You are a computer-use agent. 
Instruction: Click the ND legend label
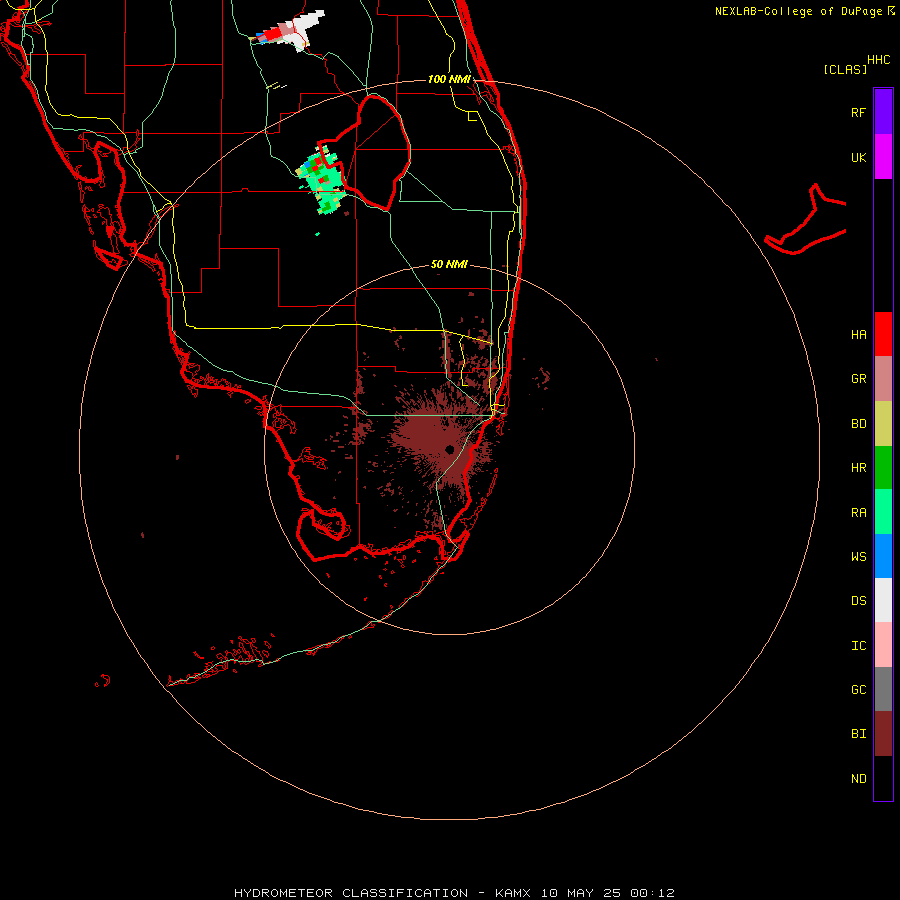pyautogui.click(x=858, y=779)
